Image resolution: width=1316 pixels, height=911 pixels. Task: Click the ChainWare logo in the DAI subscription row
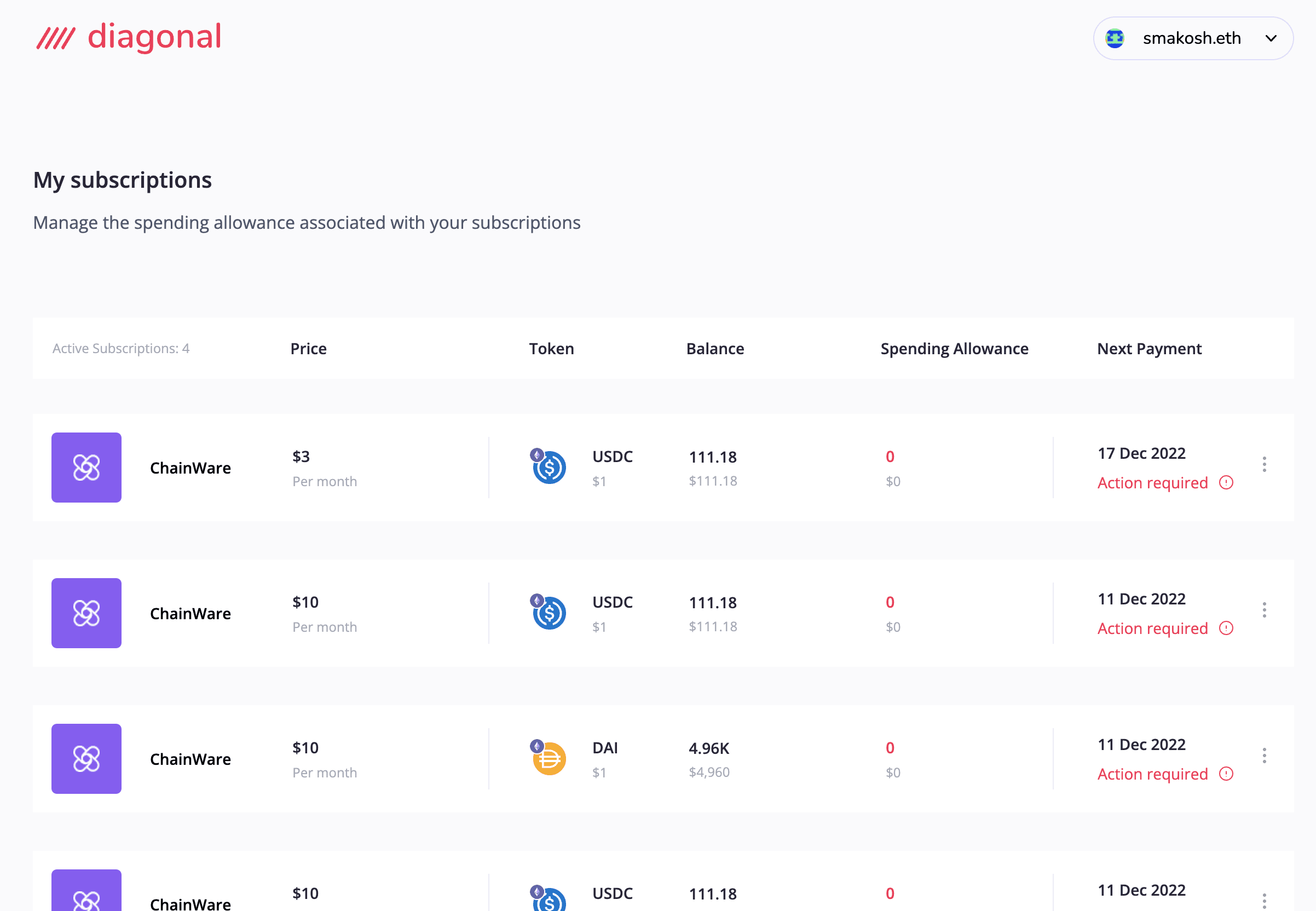(x=86, y=759)
